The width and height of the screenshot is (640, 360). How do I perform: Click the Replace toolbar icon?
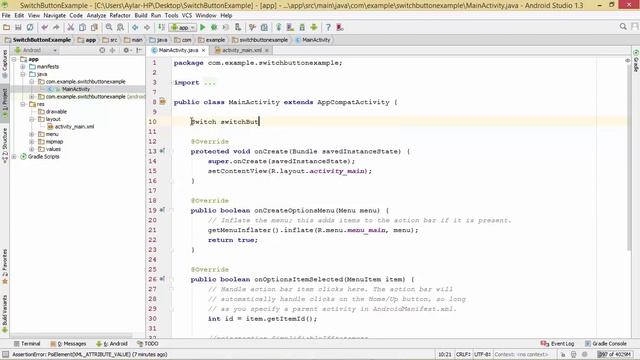coord(120,27)
